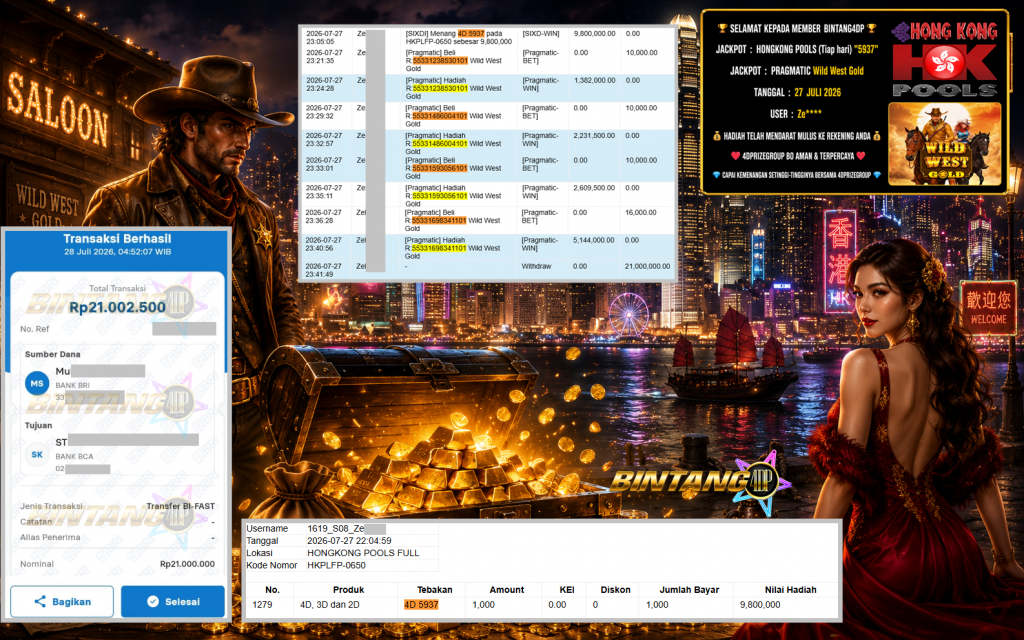Image resolution: width=1024 pixels, height=640 pixels.
Task: Click the 'Jumlah Bayar' column header
Action: (x=689, y=590)
